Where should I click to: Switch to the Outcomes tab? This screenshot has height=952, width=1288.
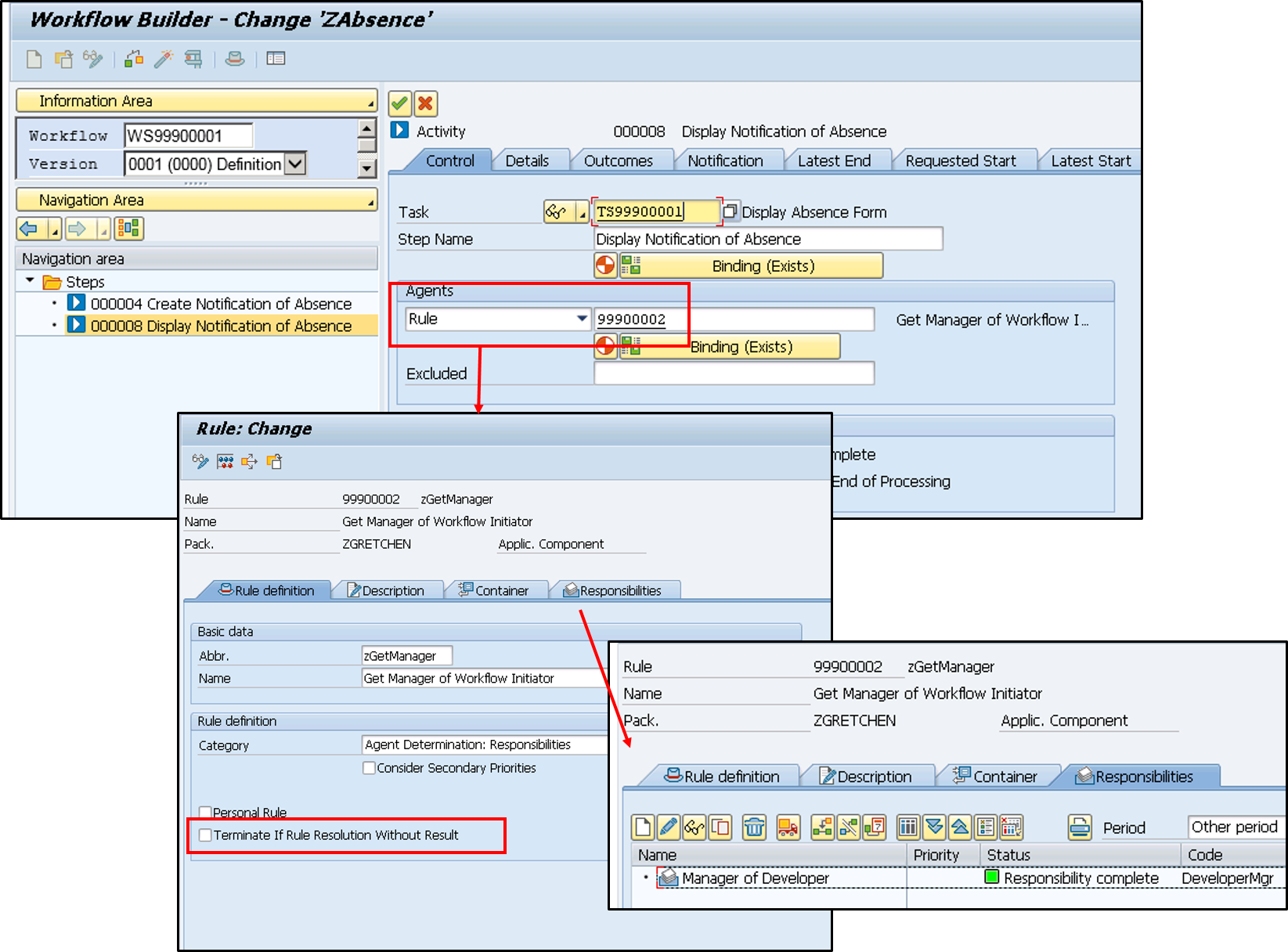(x=618, y=160)
